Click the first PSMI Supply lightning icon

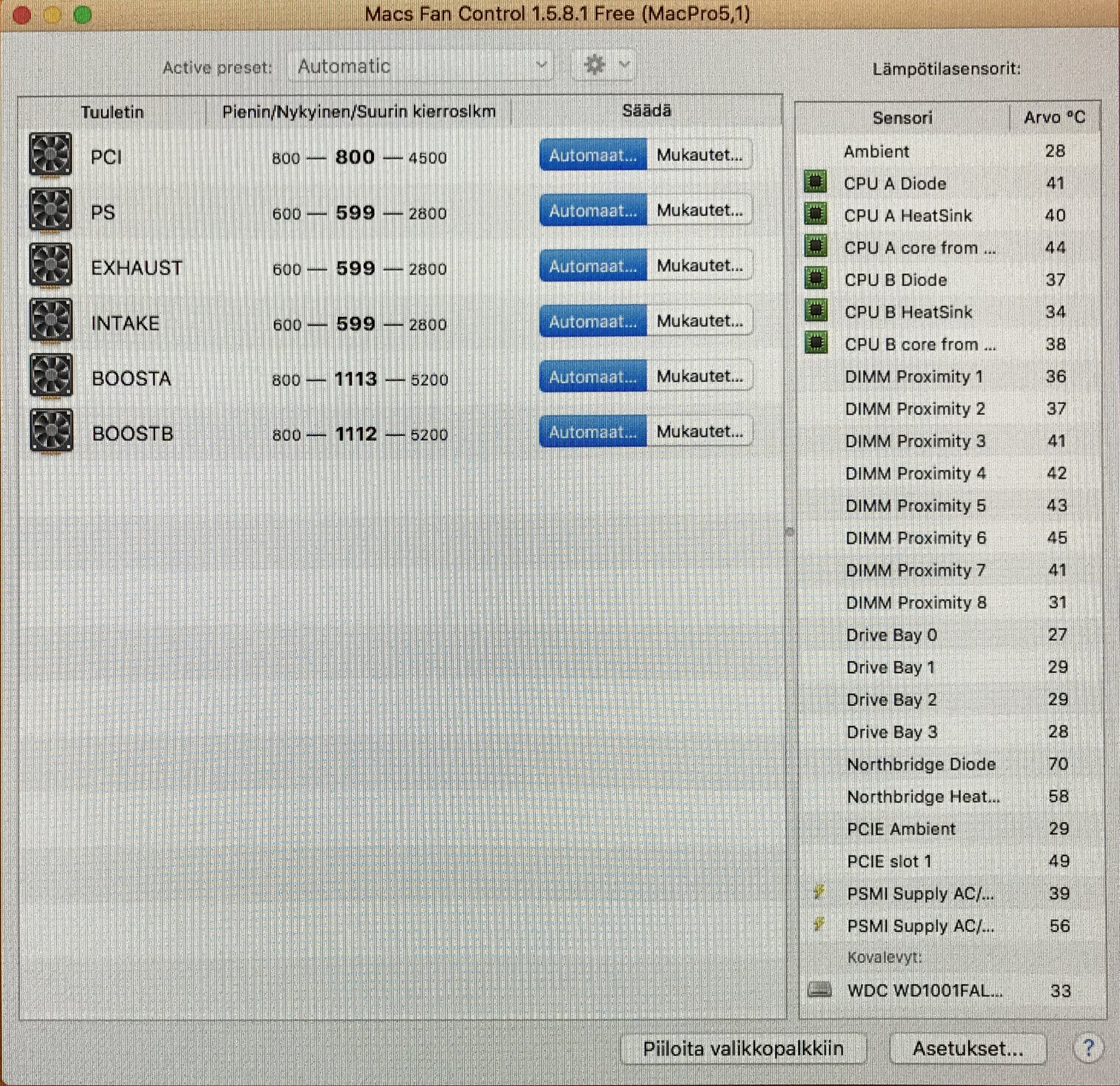[819, 892]
